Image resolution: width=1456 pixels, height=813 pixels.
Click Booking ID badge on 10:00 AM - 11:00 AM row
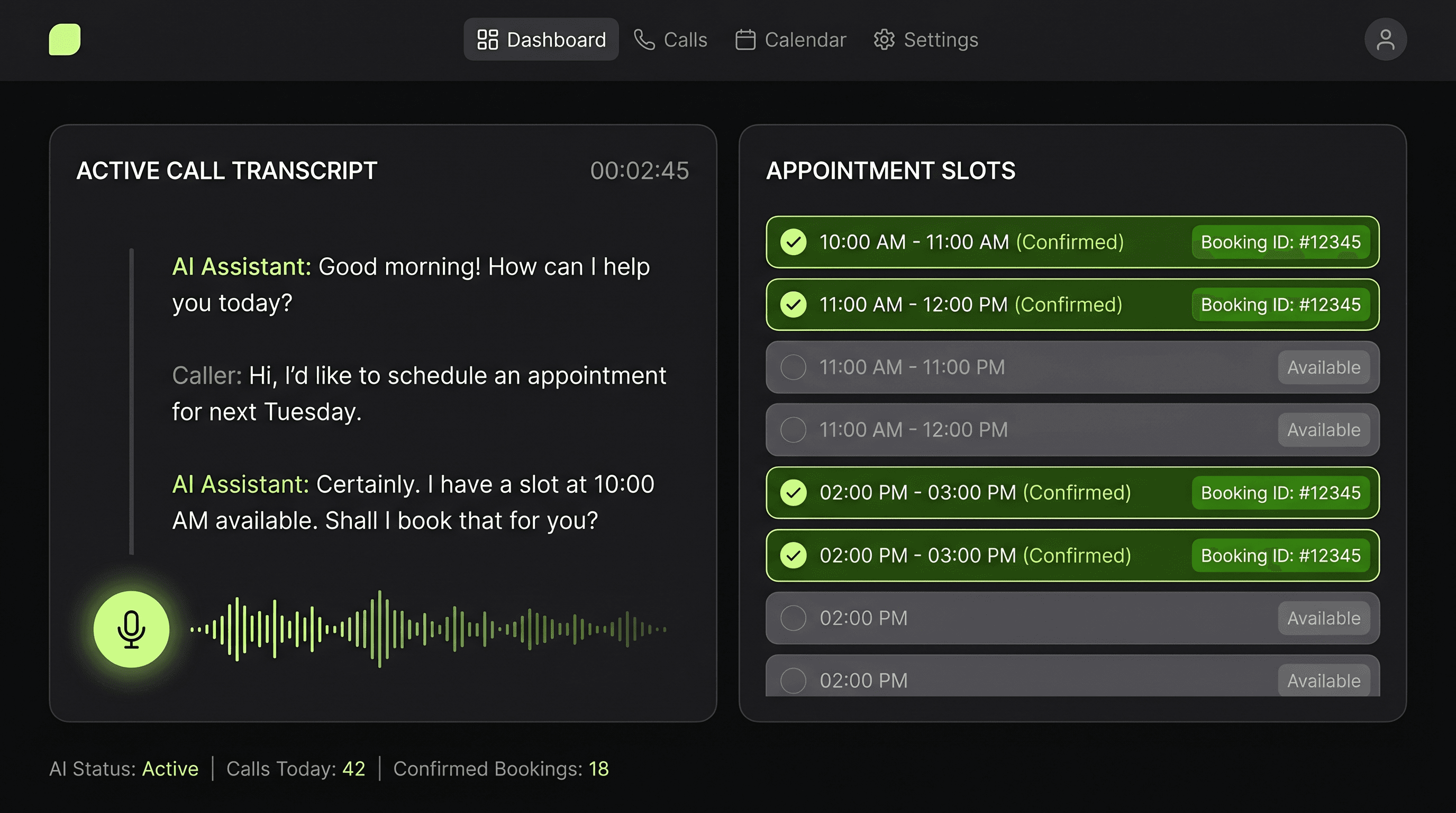(1281, 242)
